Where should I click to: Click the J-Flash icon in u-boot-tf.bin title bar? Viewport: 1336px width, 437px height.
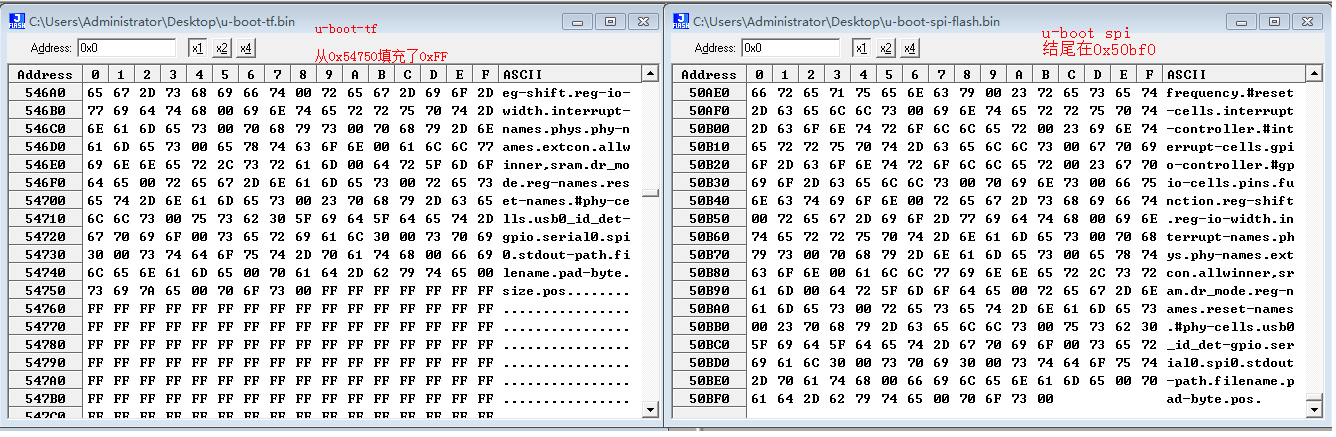point(16,20)
